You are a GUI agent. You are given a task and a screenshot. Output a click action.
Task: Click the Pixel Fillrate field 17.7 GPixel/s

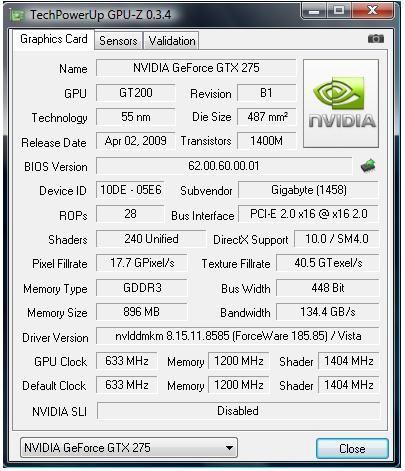[x=142, y=263]
